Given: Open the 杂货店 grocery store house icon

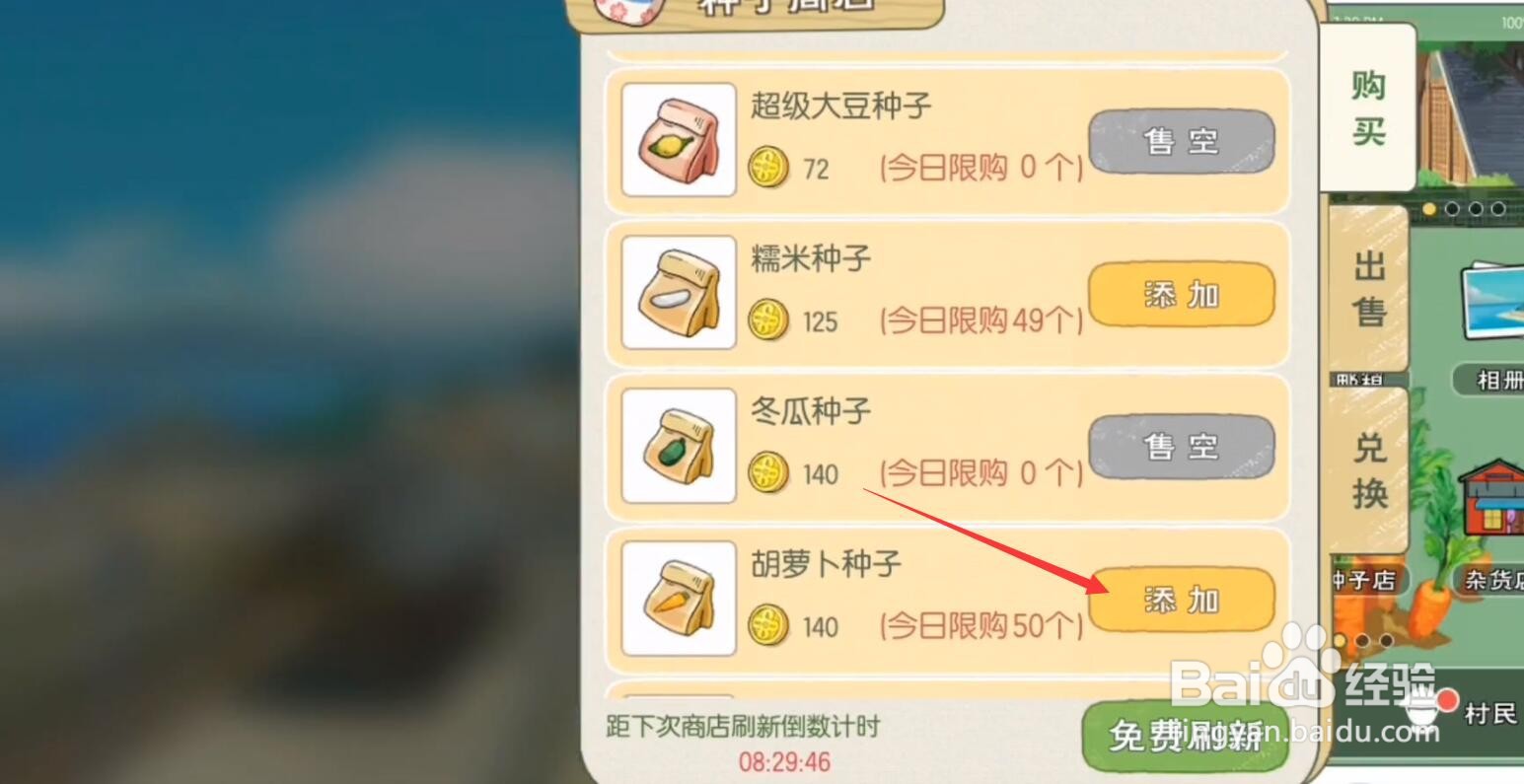Looking at the screenshot, I should coord(1493,500).
